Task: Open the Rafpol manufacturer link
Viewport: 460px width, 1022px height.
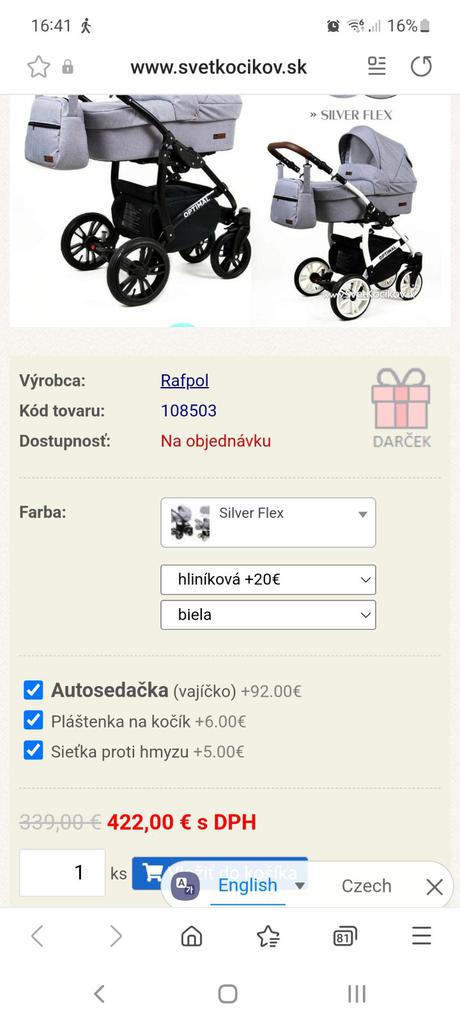Action: pos(185,381)
